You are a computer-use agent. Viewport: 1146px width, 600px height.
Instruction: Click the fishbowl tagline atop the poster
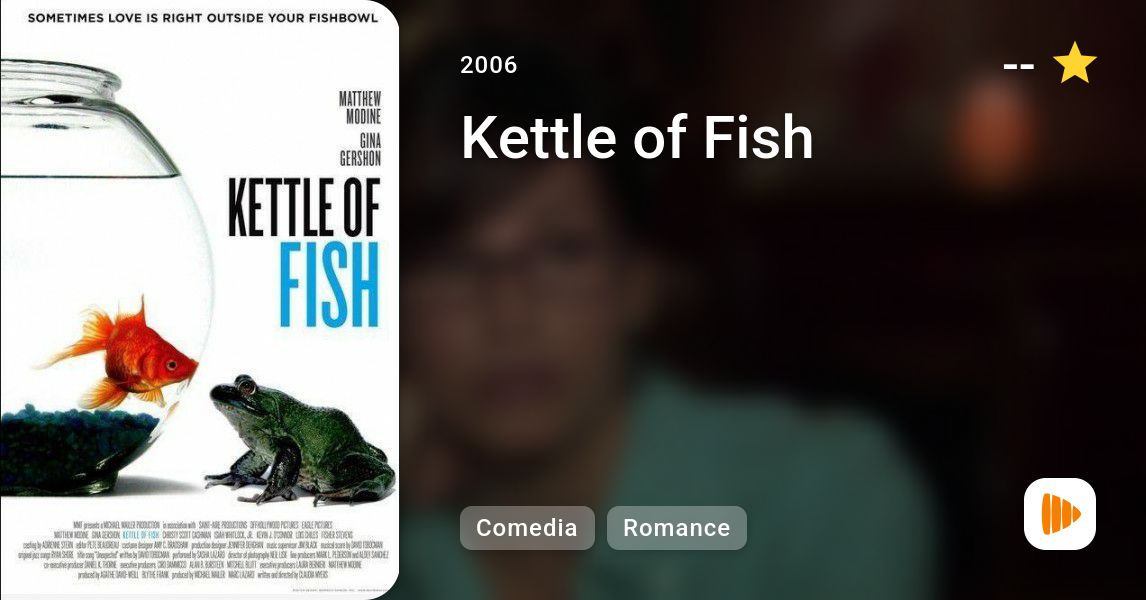203,18
